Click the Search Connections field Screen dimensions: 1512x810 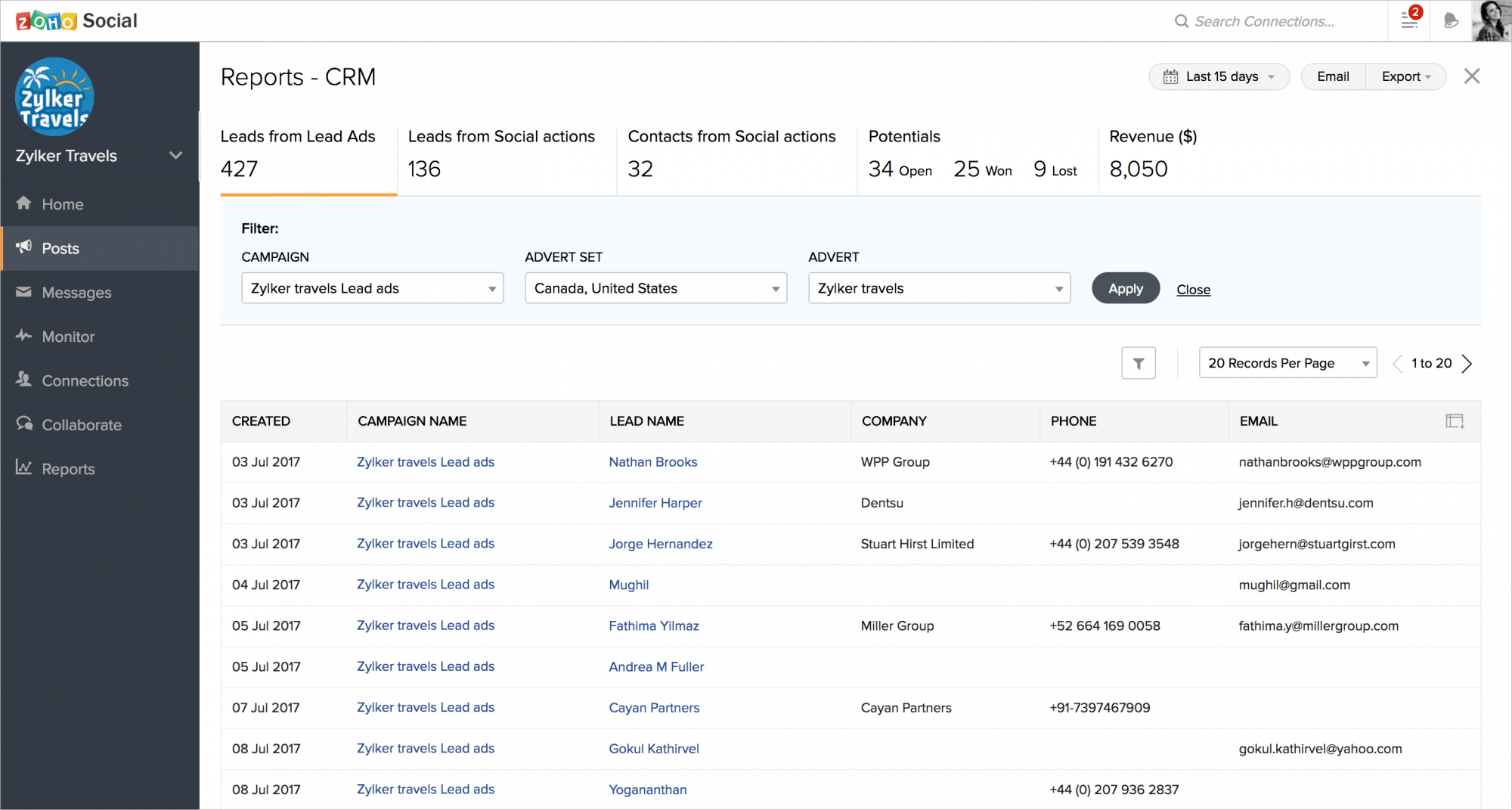click(x=1264, y=21)
